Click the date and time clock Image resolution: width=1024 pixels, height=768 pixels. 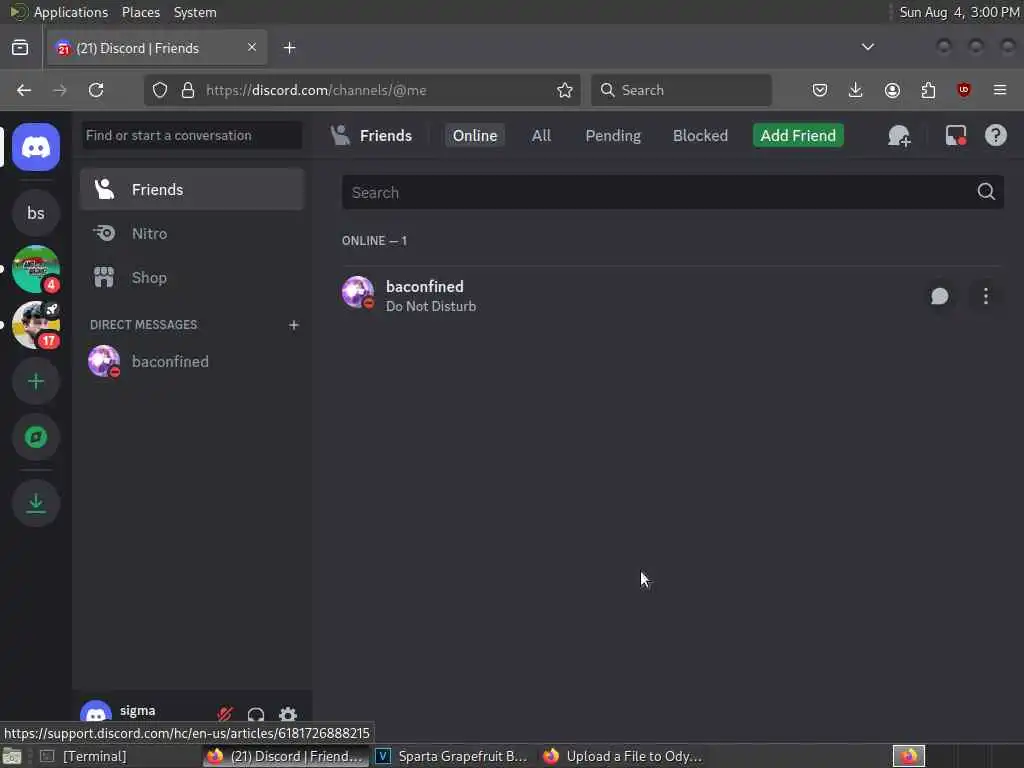click(959, 12)
